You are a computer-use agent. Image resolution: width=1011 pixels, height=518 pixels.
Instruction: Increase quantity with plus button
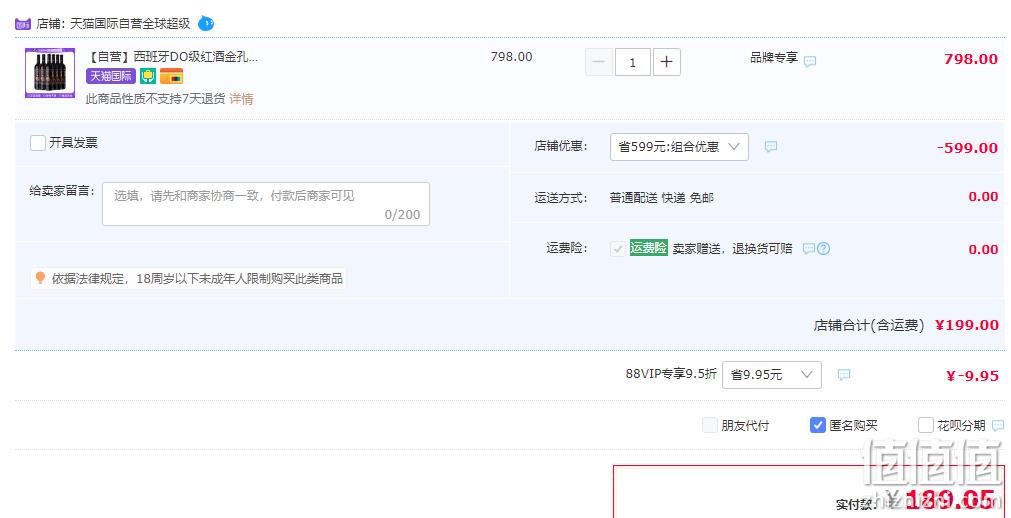tap(667, 63)
